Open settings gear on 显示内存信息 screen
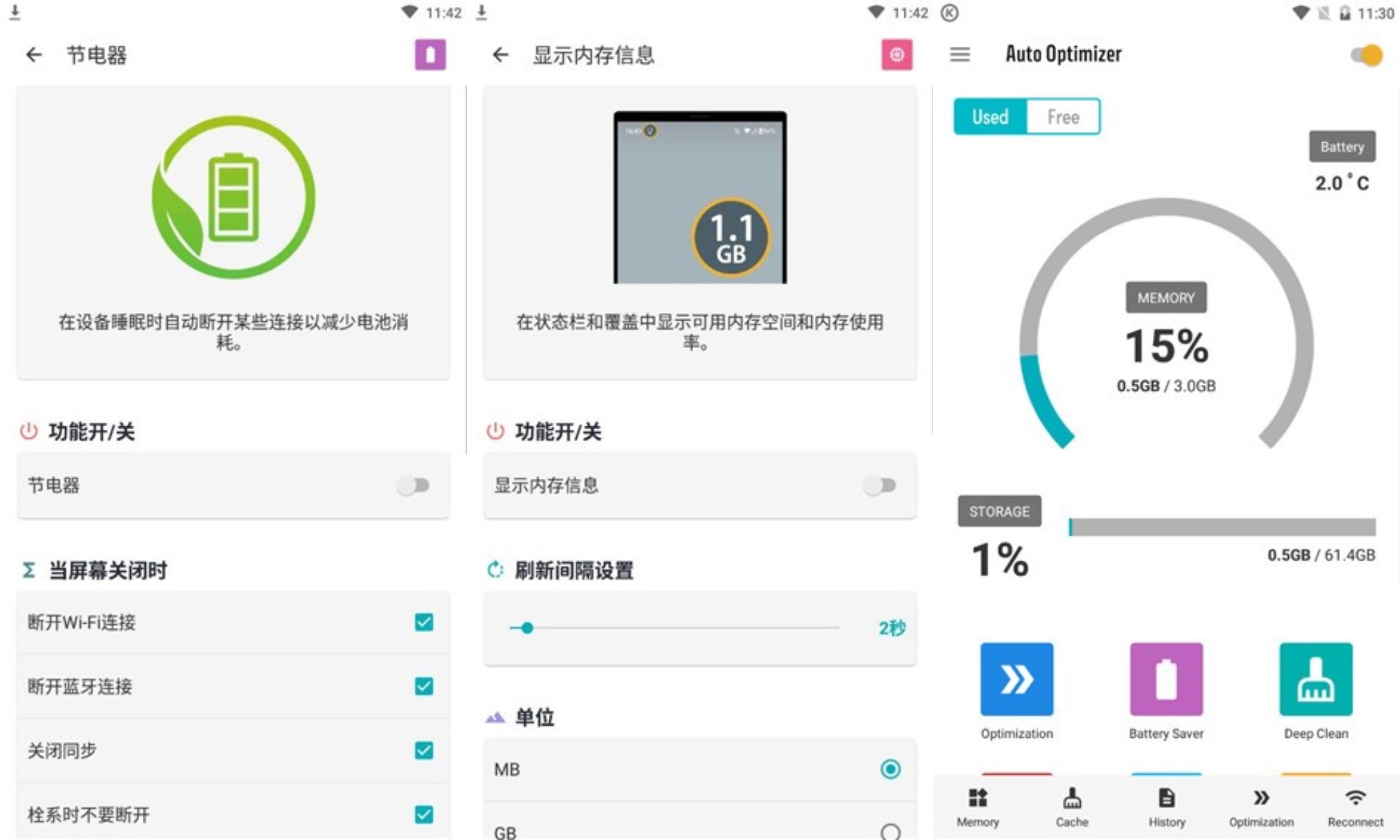Image resolution: width=1400 pixels, height=840 pixels. click(897, 54)
